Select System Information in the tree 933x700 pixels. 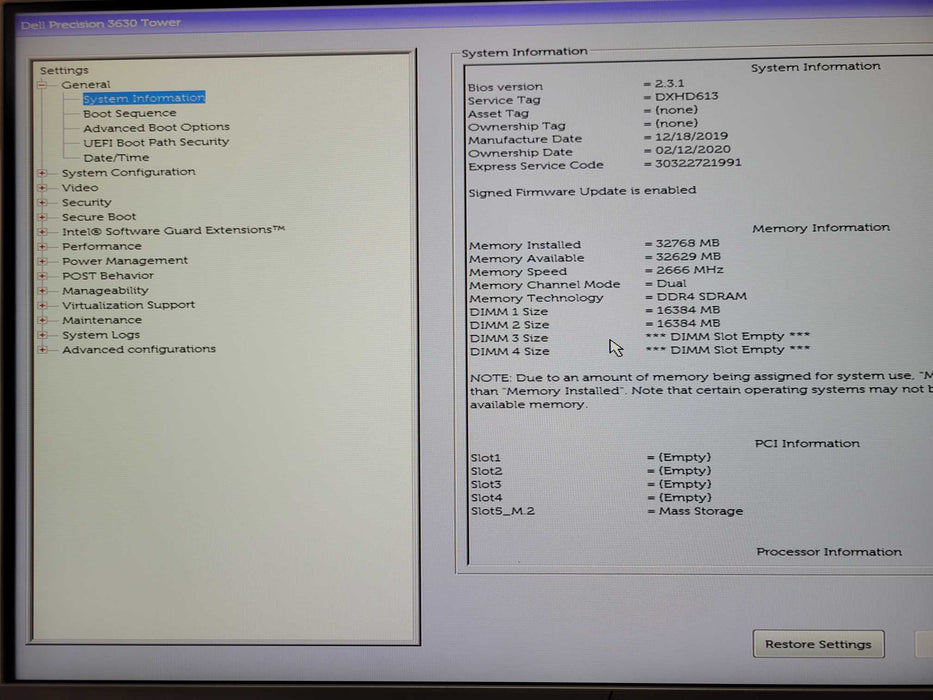(144, 98)
